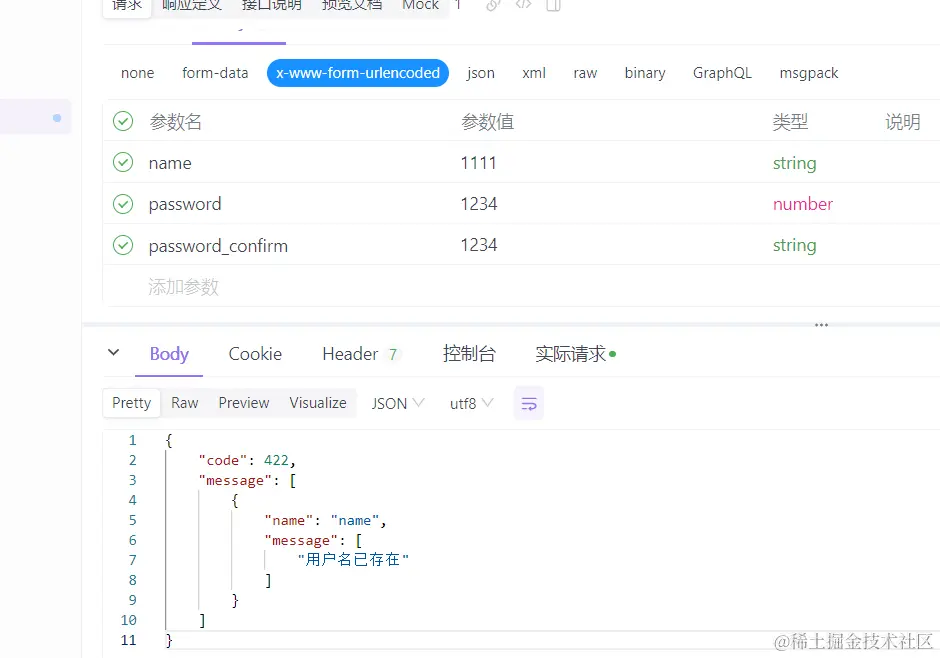Edit the 1111 value of name
Screen dimensions: 940x658
point(478,163)
